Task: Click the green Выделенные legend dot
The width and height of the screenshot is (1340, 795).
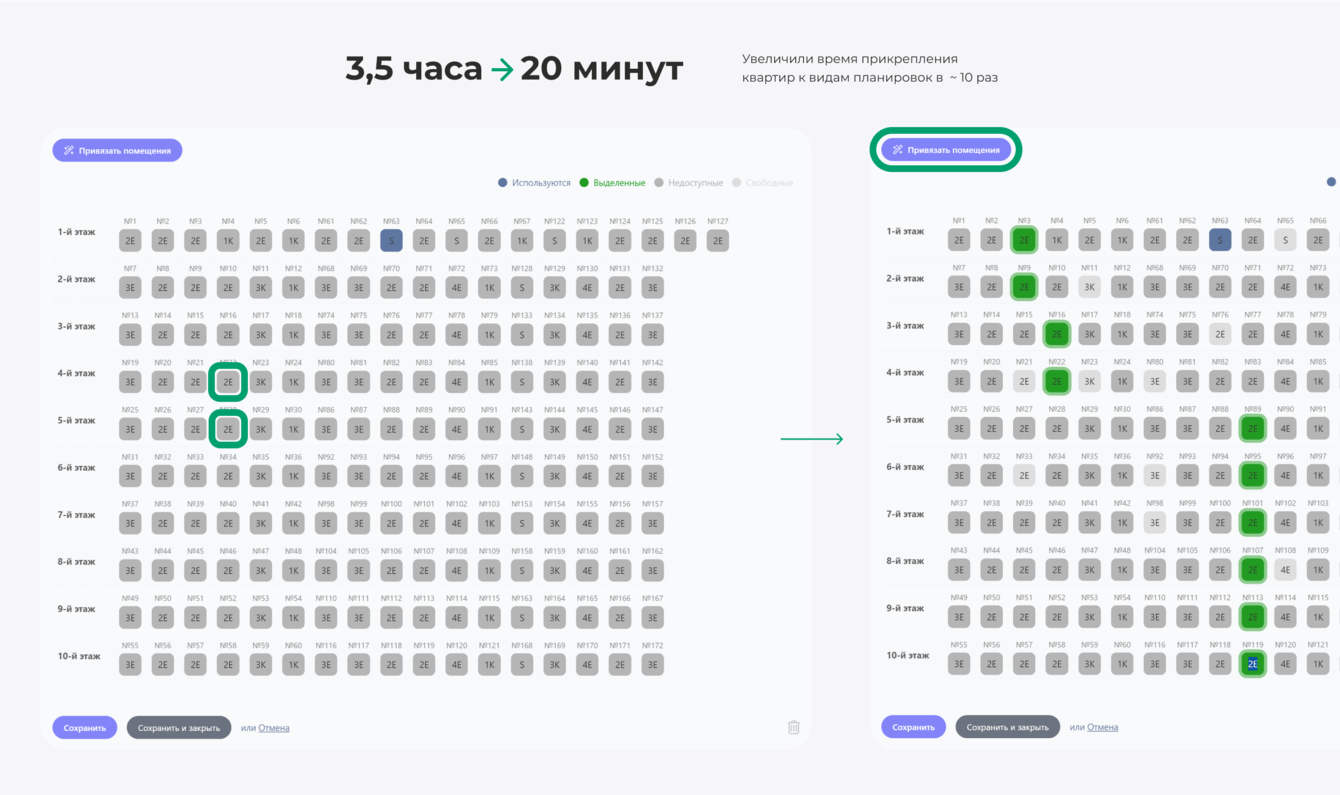Action: tap(585, 183)
